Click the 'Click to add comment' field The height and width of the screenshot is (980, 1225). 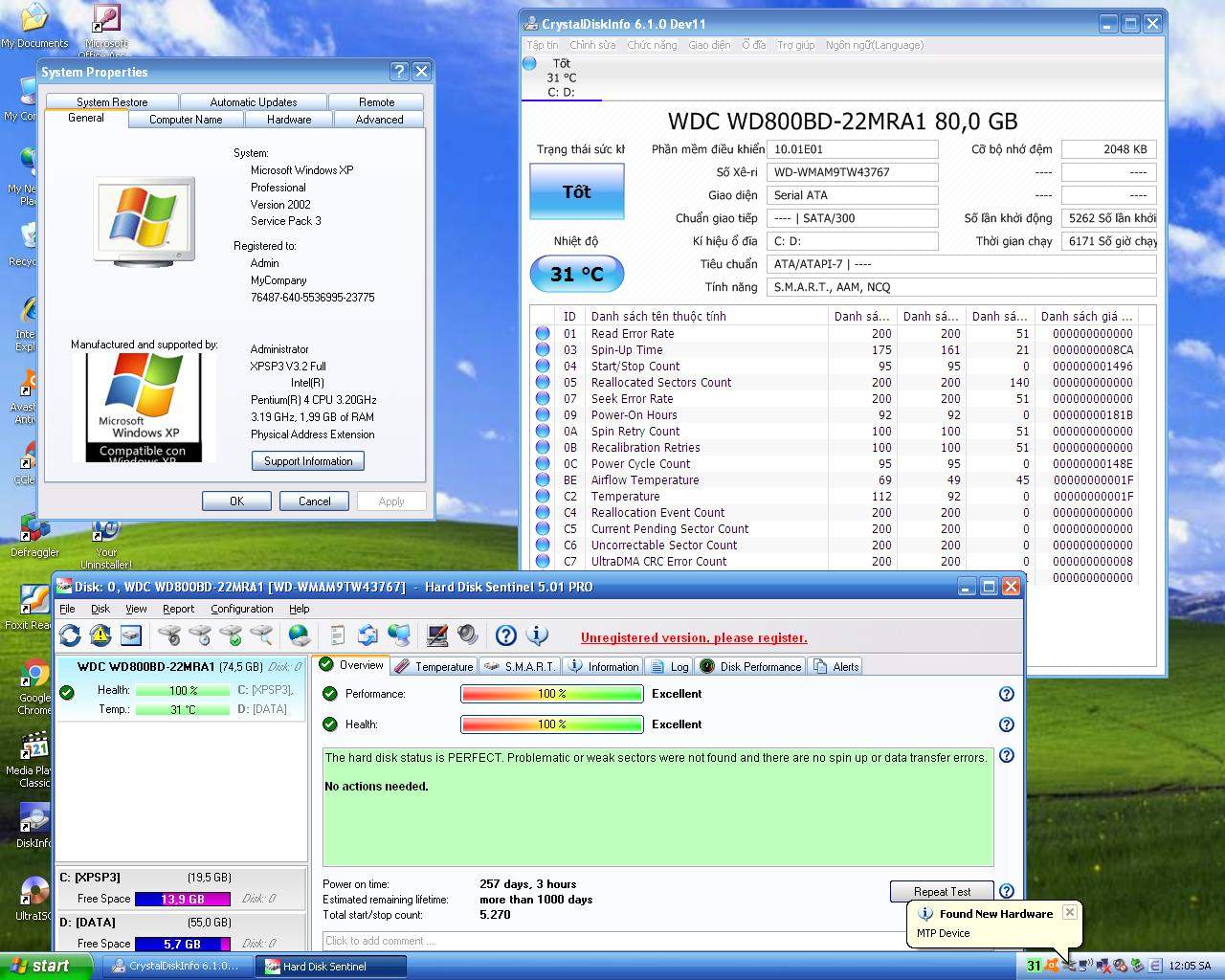point(612,941)
